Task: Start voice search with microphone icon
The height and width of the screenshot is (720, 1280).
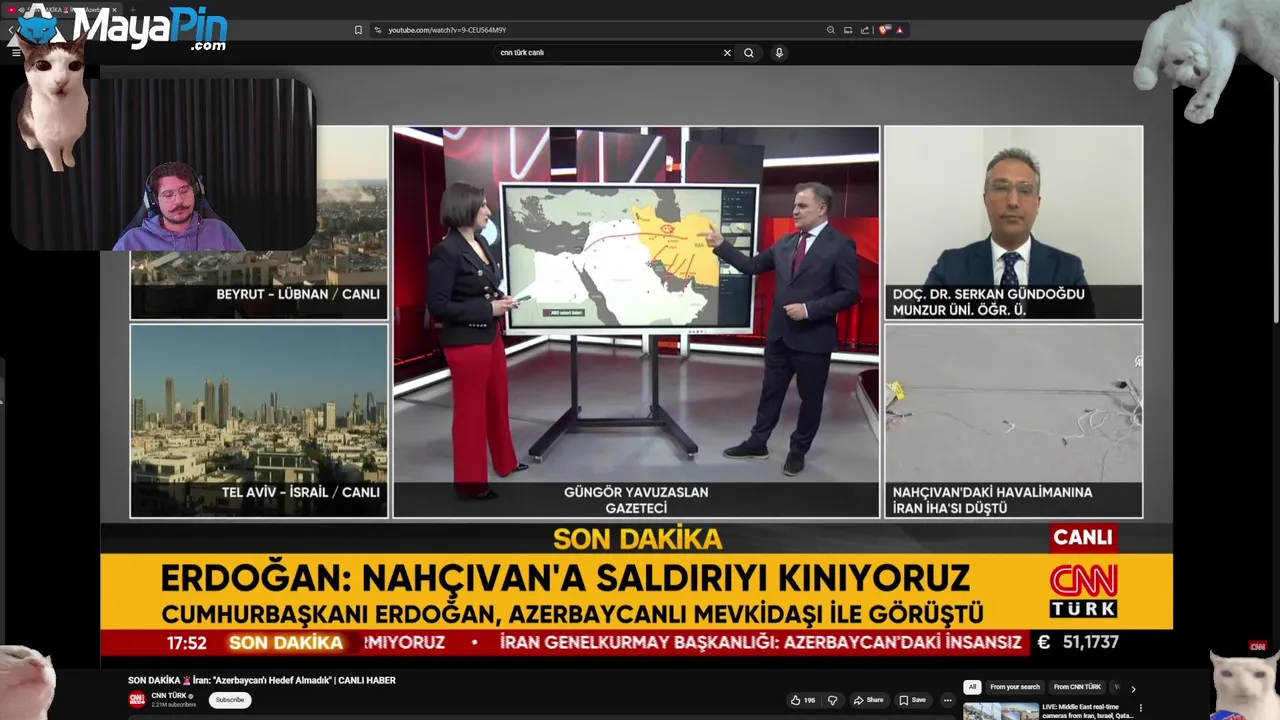Action: (779, 53)
